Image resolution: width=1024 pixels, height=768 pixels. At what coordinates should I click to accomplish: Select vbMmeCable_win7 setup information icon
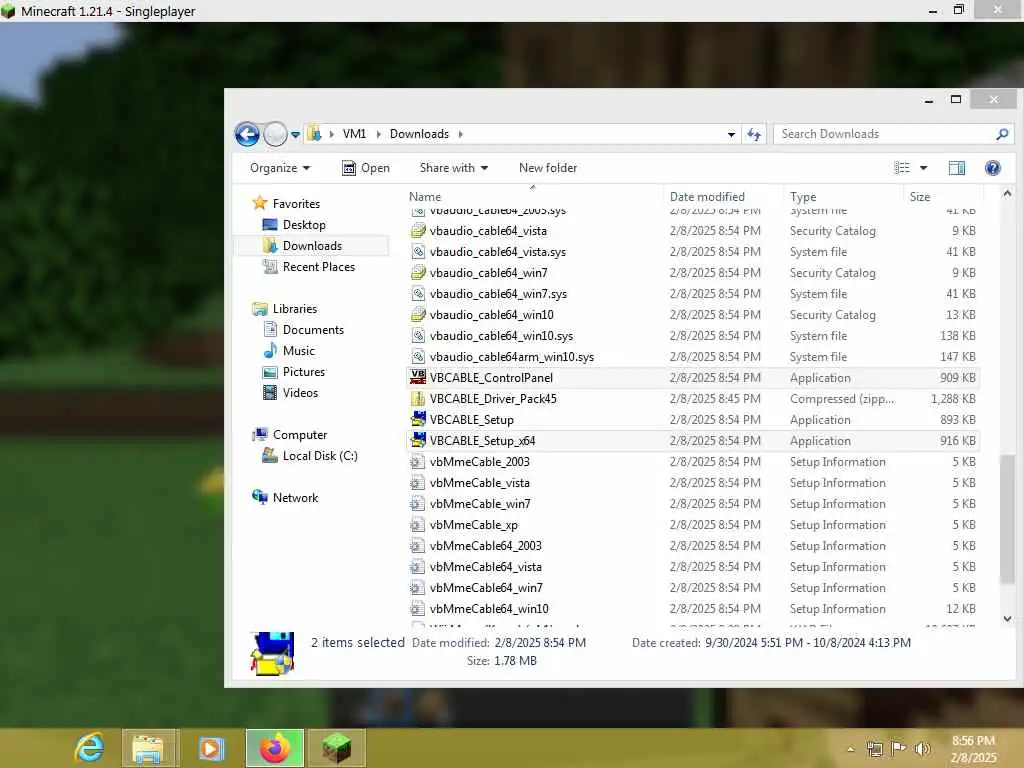click(x=418, y=504)
